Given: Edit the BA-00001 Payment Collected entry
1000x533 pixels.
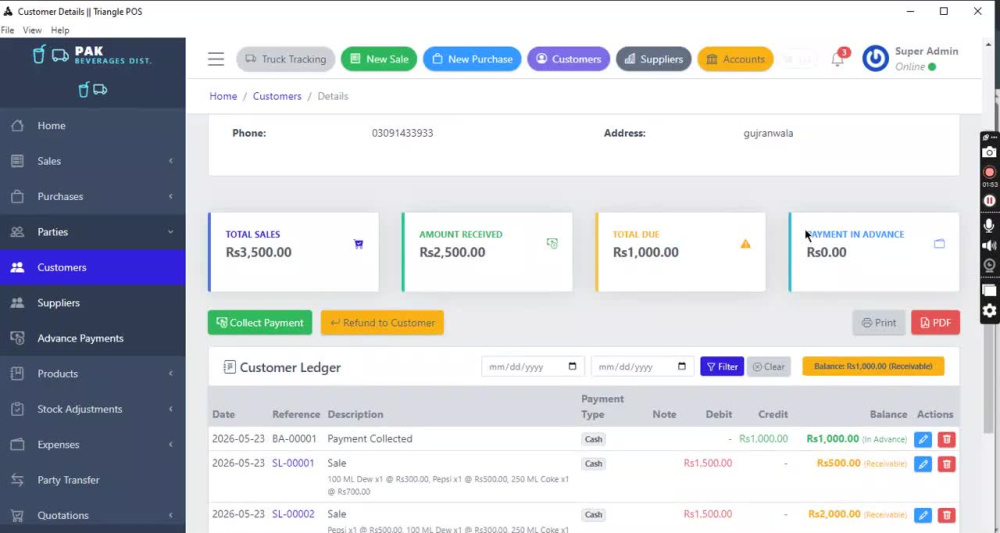Looking at the screenshot, I should (923, 439).
